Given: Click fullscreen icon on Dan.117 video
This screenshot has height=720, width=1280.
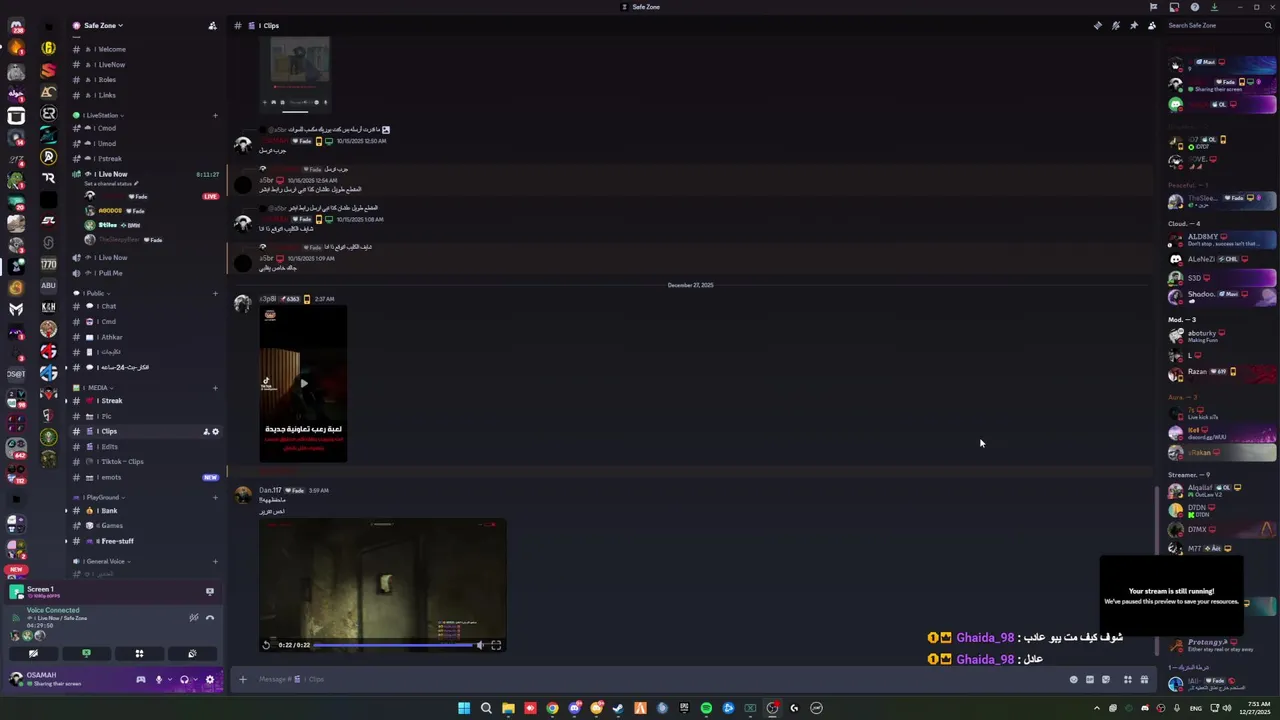Looking at the screenshot, I should point(496,645).
